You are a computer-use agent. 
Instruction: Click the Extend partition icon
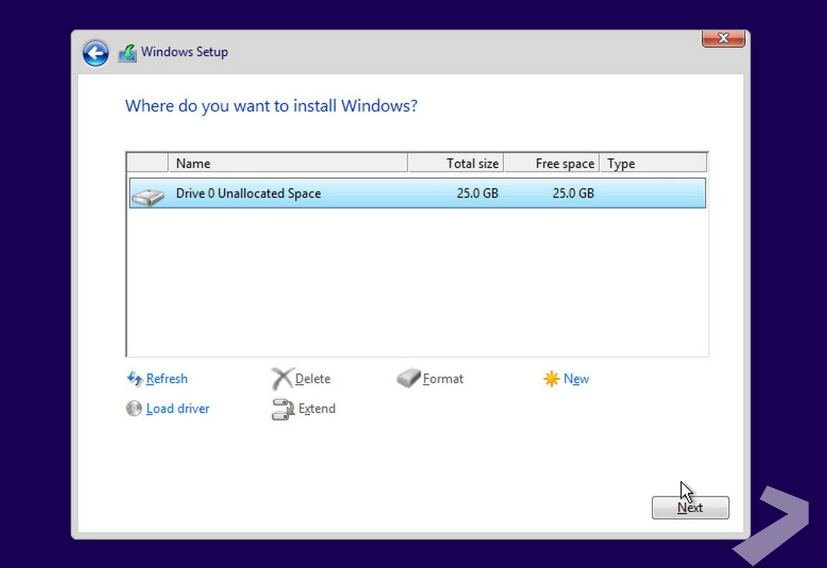(282, 409)
